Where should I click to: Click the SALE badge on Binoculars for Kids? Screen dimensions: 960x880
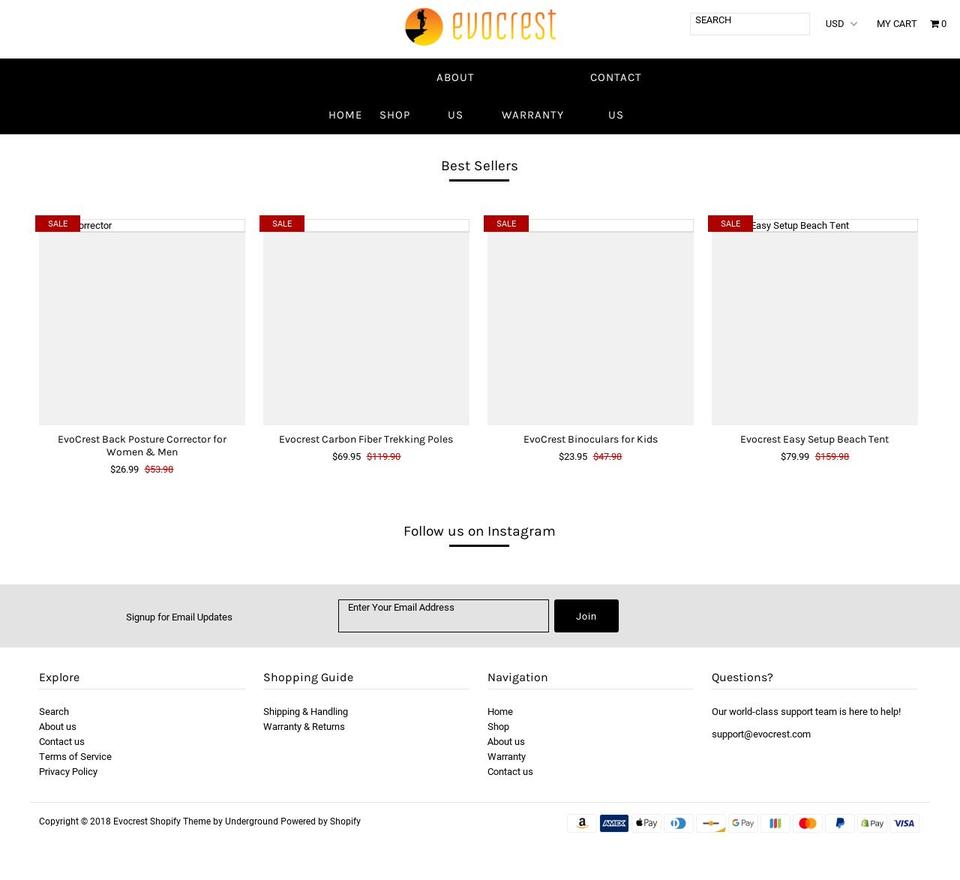tap(506, 224)
